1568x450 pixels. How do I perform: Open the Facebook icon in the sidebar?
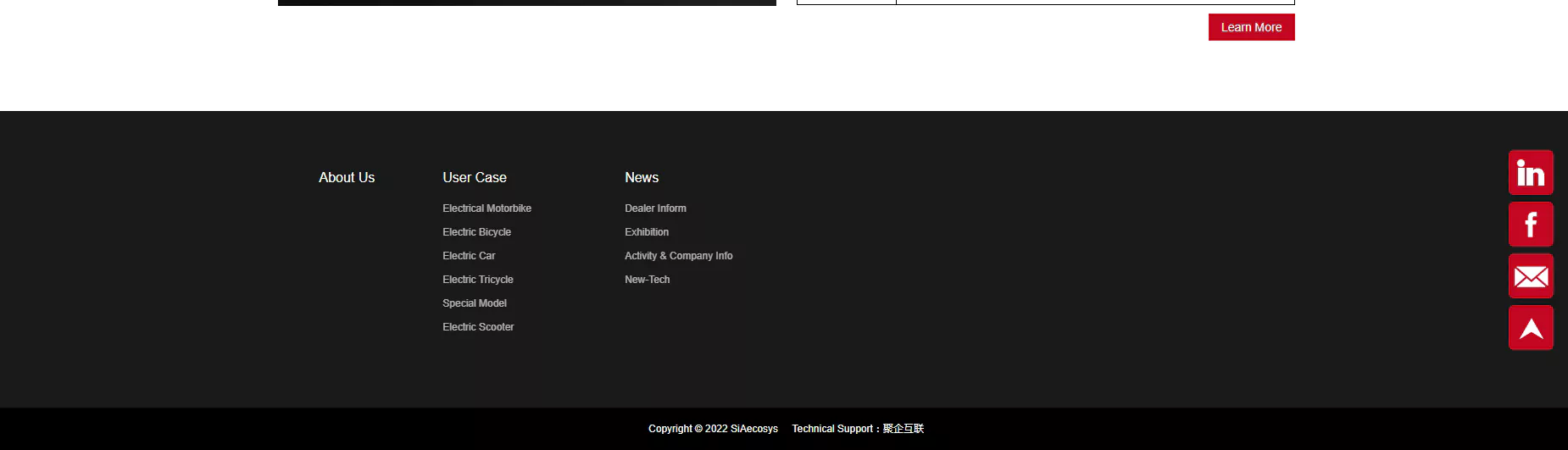(x=1531, y=225)
